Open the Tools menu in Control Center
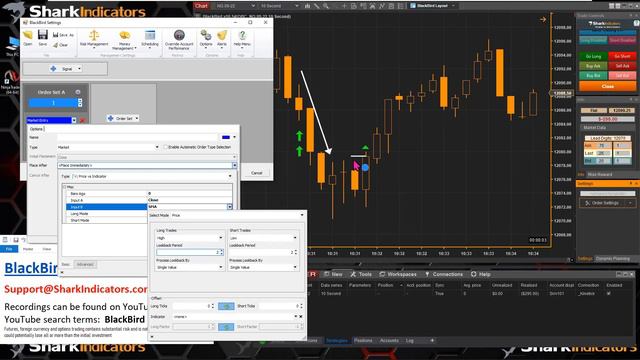640x360 pixels. pyautogui.click(x=361, y=274)
